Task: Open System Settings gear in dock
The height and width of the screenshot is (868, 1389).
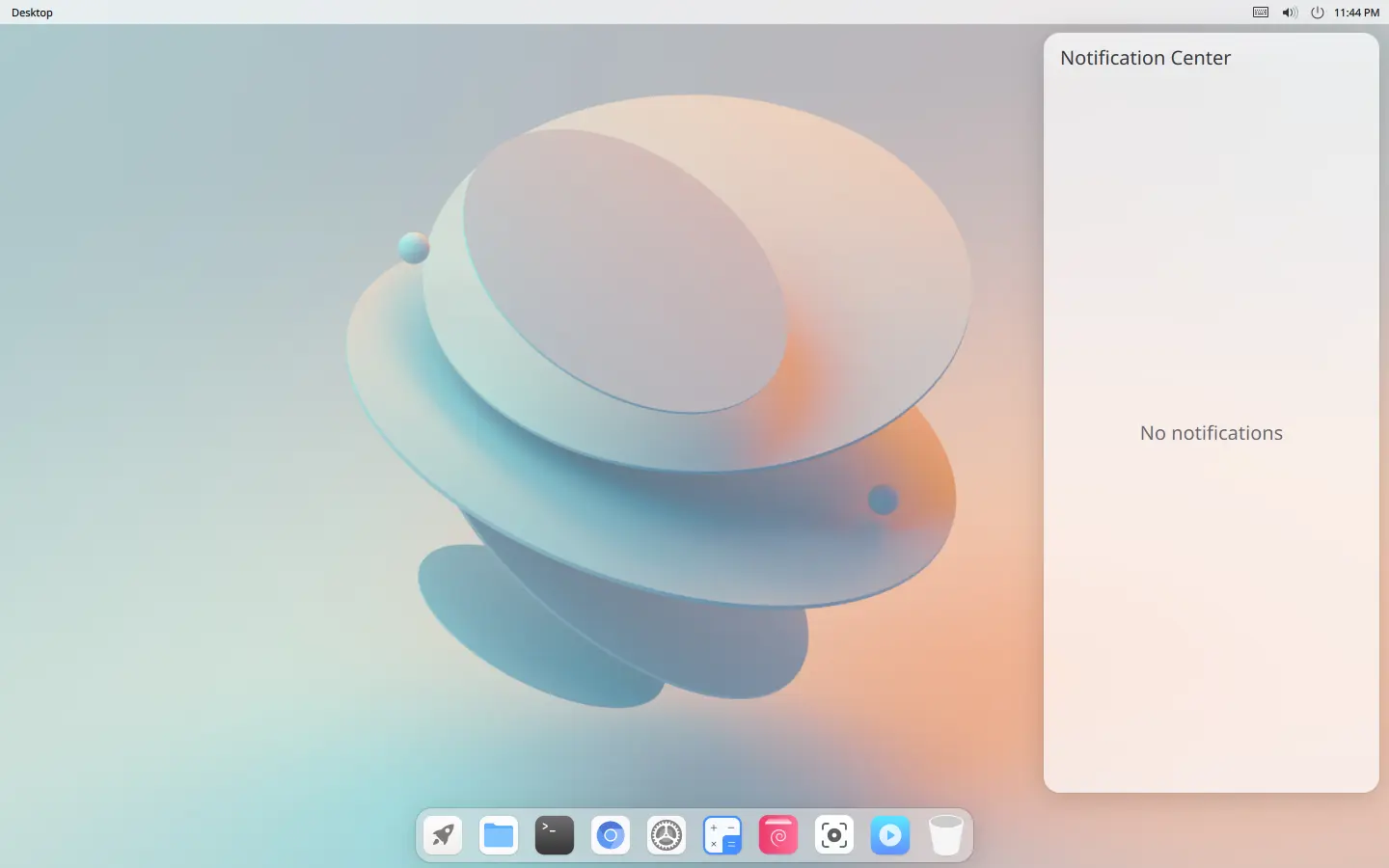Action: 667,835
